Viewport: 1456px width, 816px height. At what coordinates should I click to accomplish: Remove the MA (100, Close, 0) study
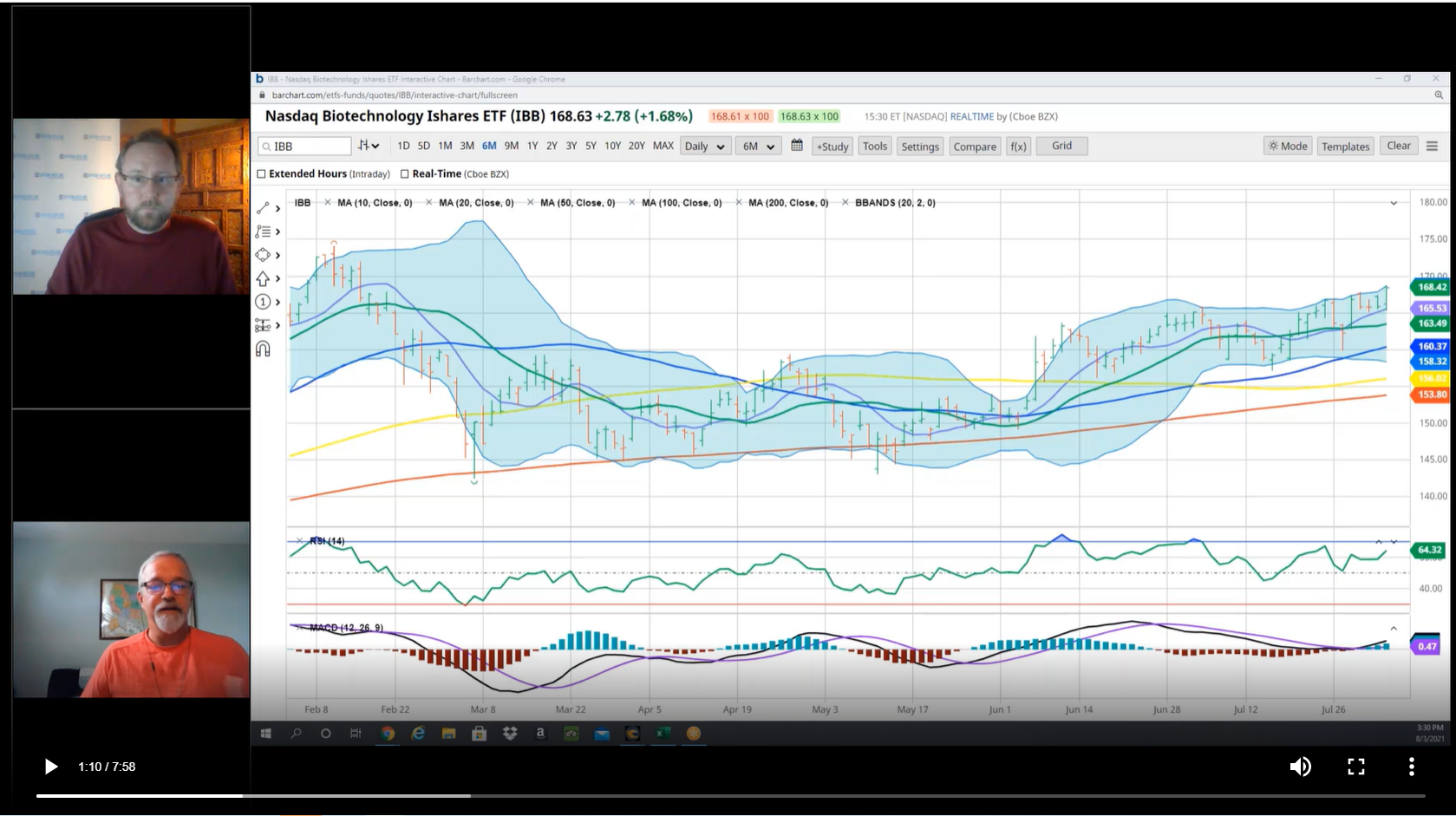click(632, 202)
